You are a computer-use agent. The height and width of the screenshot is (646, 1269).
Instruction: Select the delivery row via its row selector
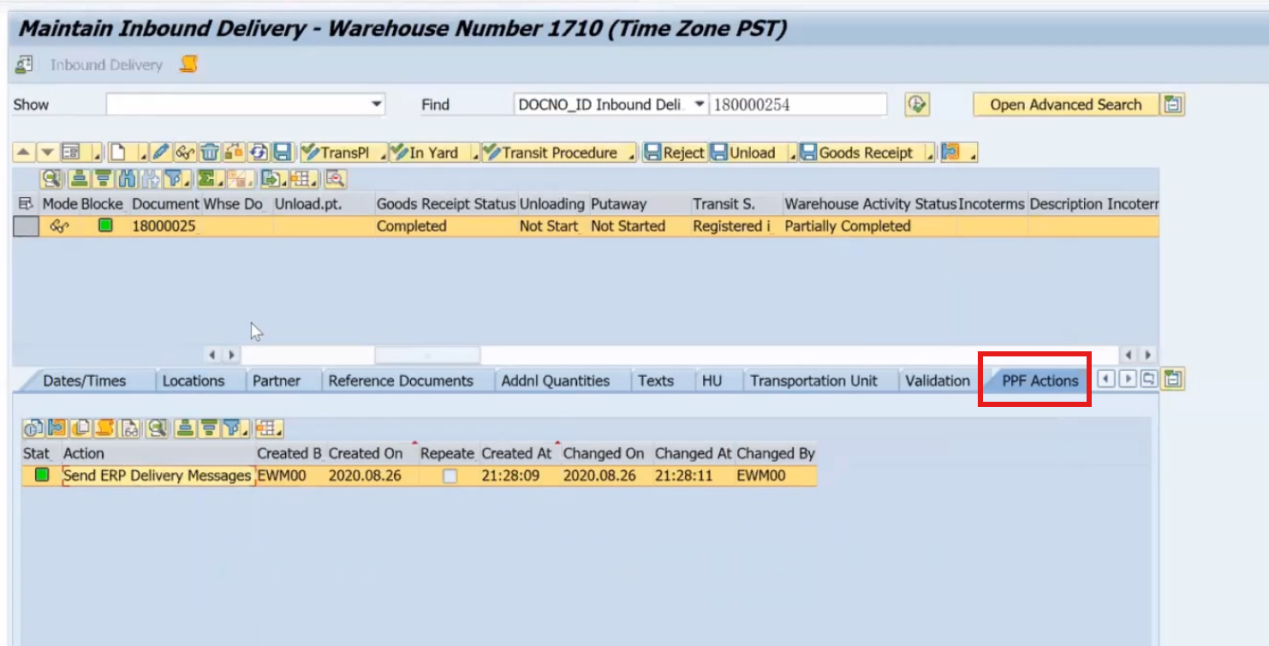coord(26,226)
